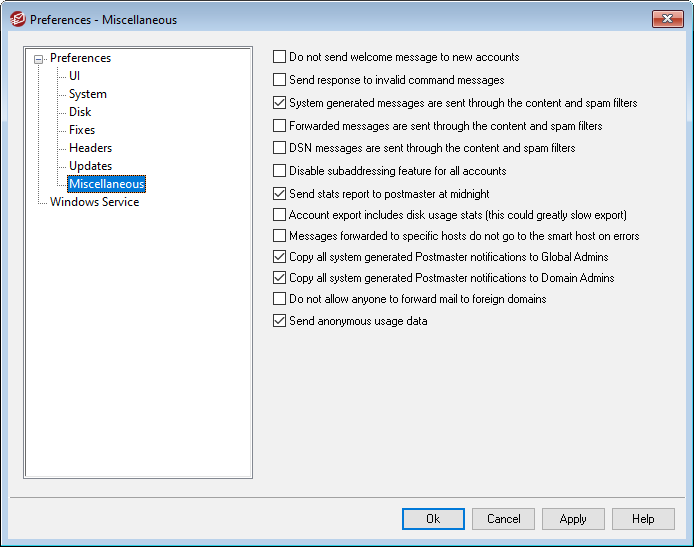Image resolution: width=694 pixels, height=547 pixels.
Task: Select Windows Service in the tree
Action: point(95,202)
